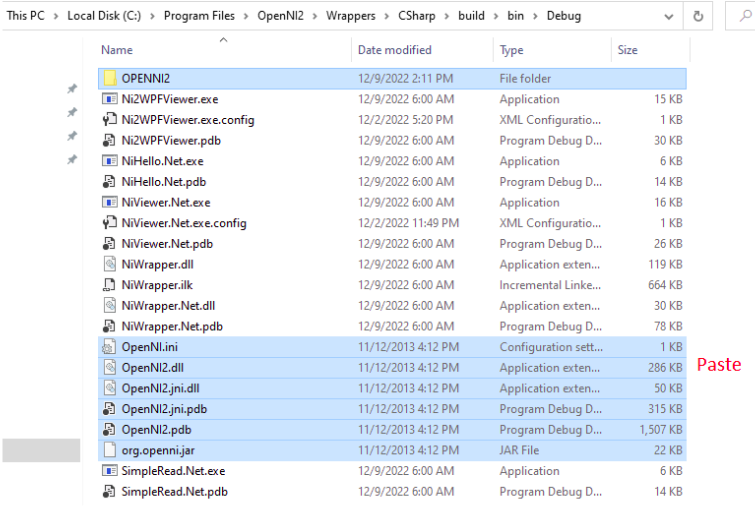This screenshot has height=511, width=755.
Task: Click the Configuration sett... type cell
Action: (551, 347)
